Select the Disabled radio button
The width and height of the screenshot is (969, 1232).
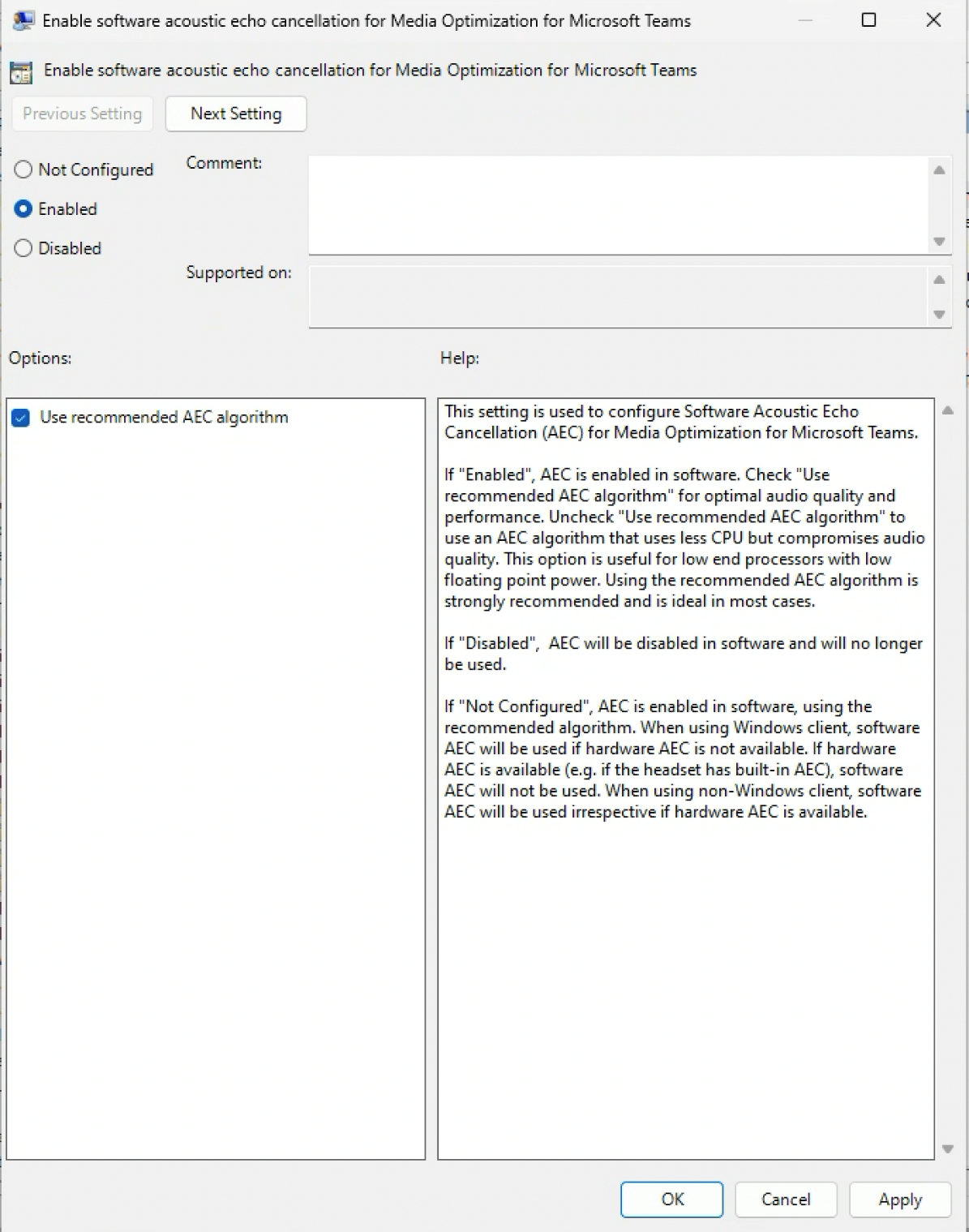tap(23, 248)
